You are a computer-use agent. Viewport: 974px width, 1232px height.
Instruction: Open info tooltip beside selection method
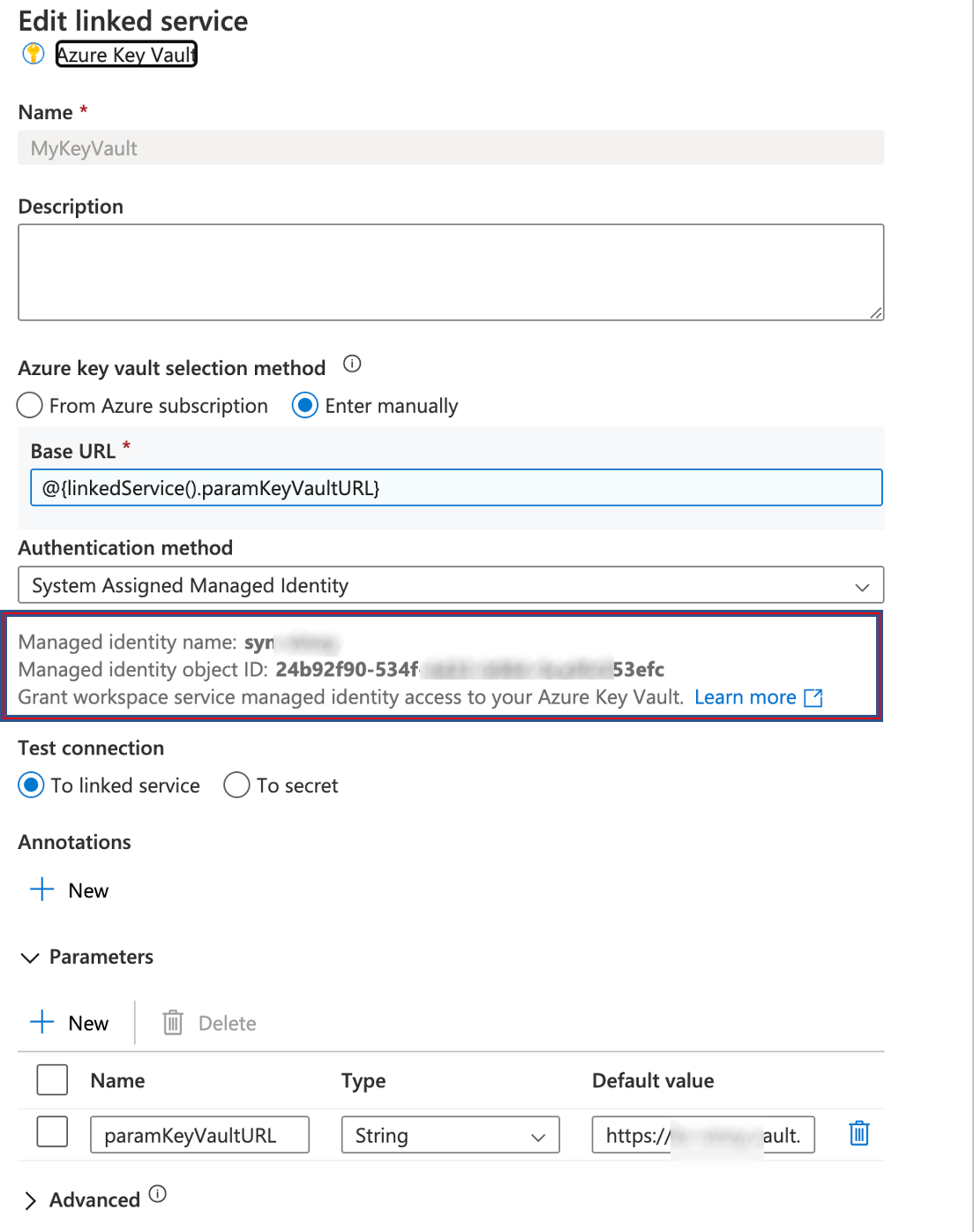(x=351, y=364)
